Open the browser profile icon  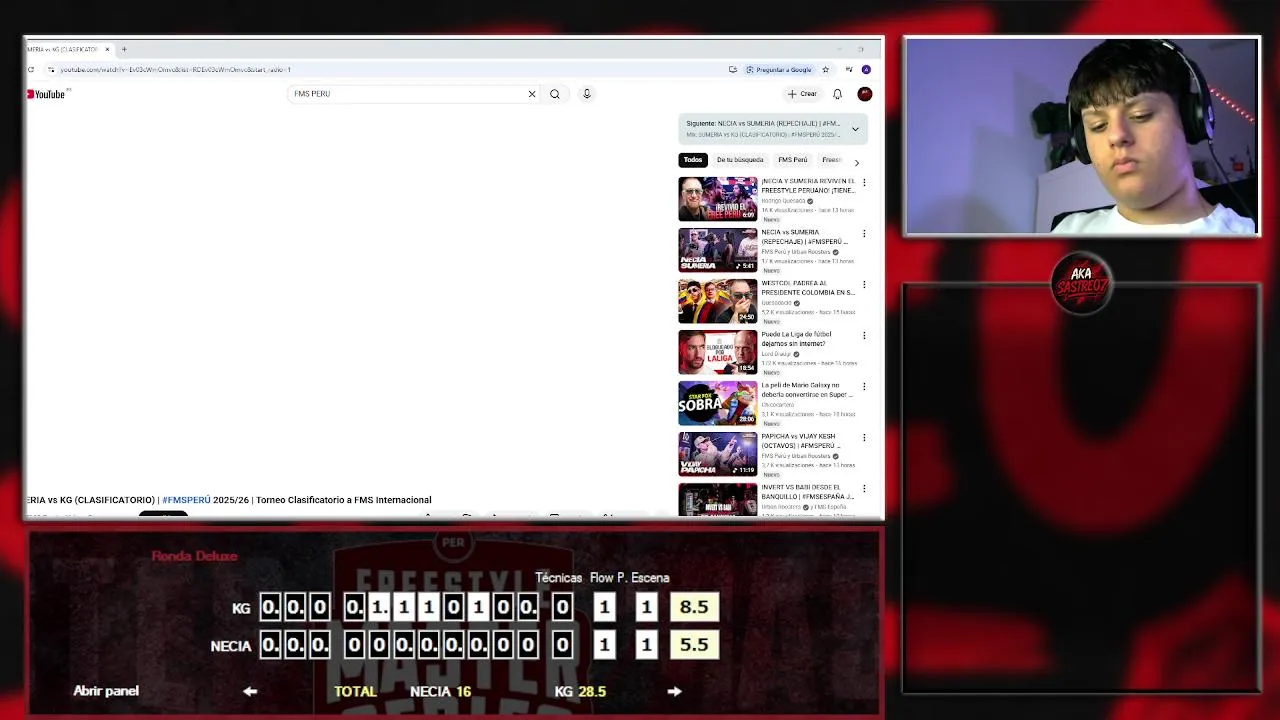pyautogui.click(x=866, y=70)
